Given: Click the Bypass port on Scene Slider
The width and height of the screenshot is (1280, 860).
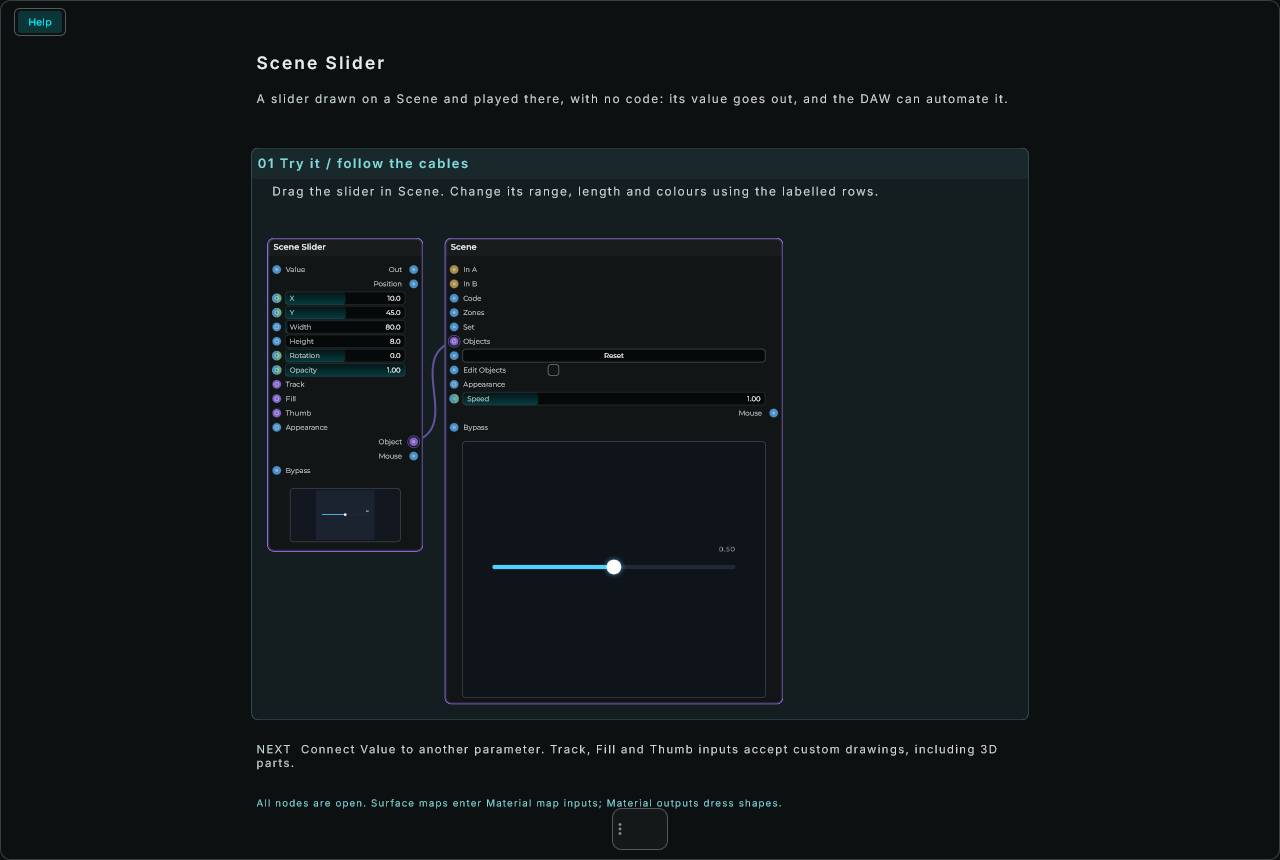Looking at the screenshot, I should [x=277, y=471].
